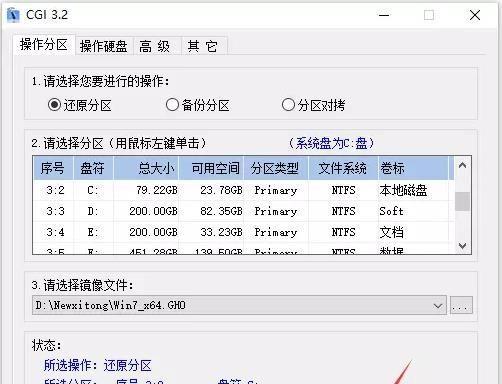Select the 还原分区 radio button

54,105
